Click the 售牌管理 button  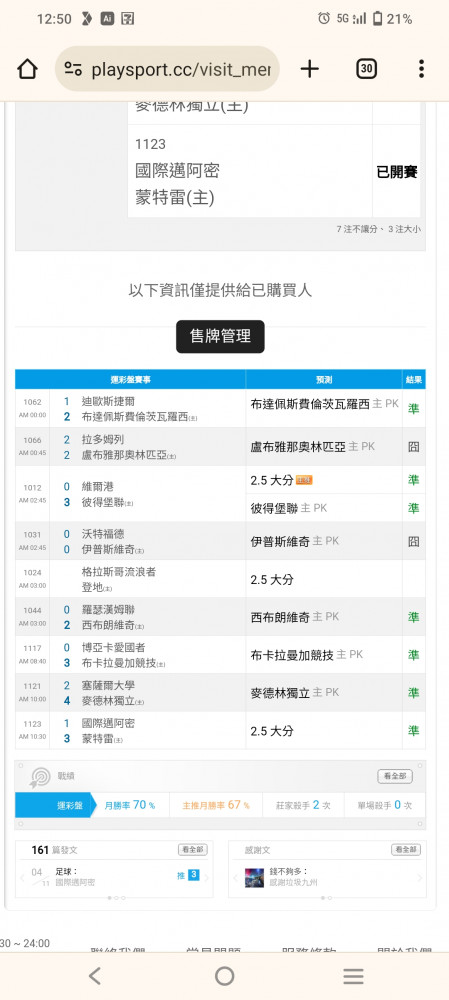tap(220, 336)
